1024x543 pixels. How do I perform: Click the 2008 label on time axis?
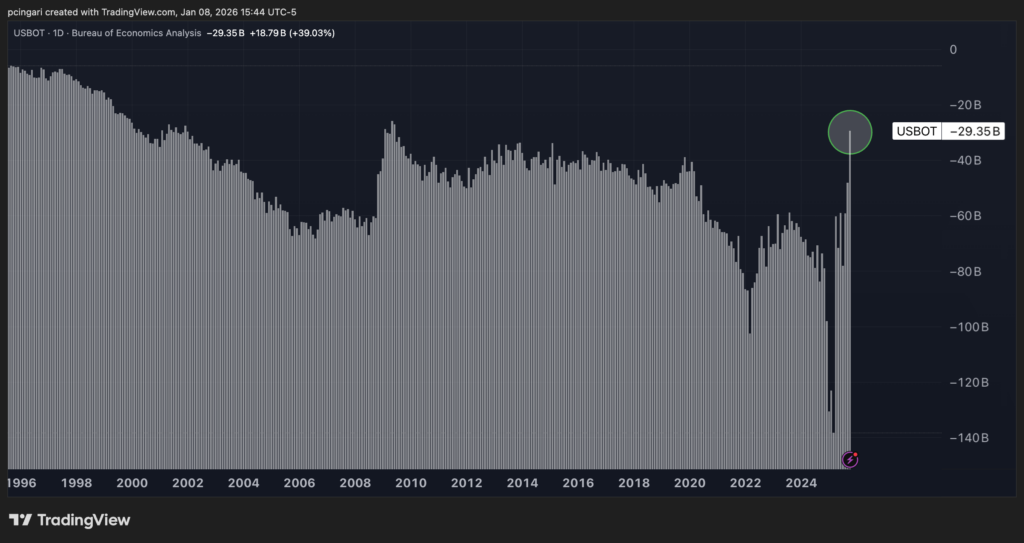point(354,483)
